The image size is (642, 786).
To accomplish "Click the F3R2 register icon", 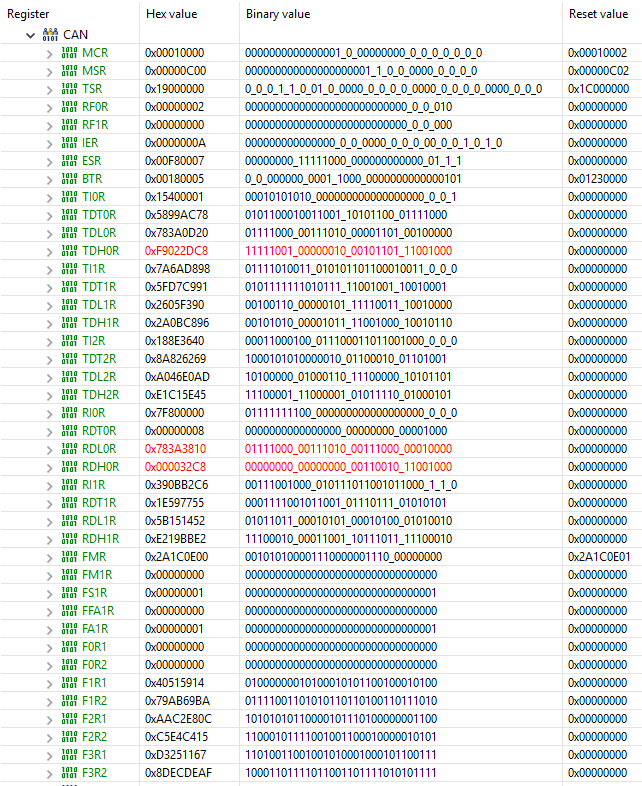I will click(x=69, y=773).
